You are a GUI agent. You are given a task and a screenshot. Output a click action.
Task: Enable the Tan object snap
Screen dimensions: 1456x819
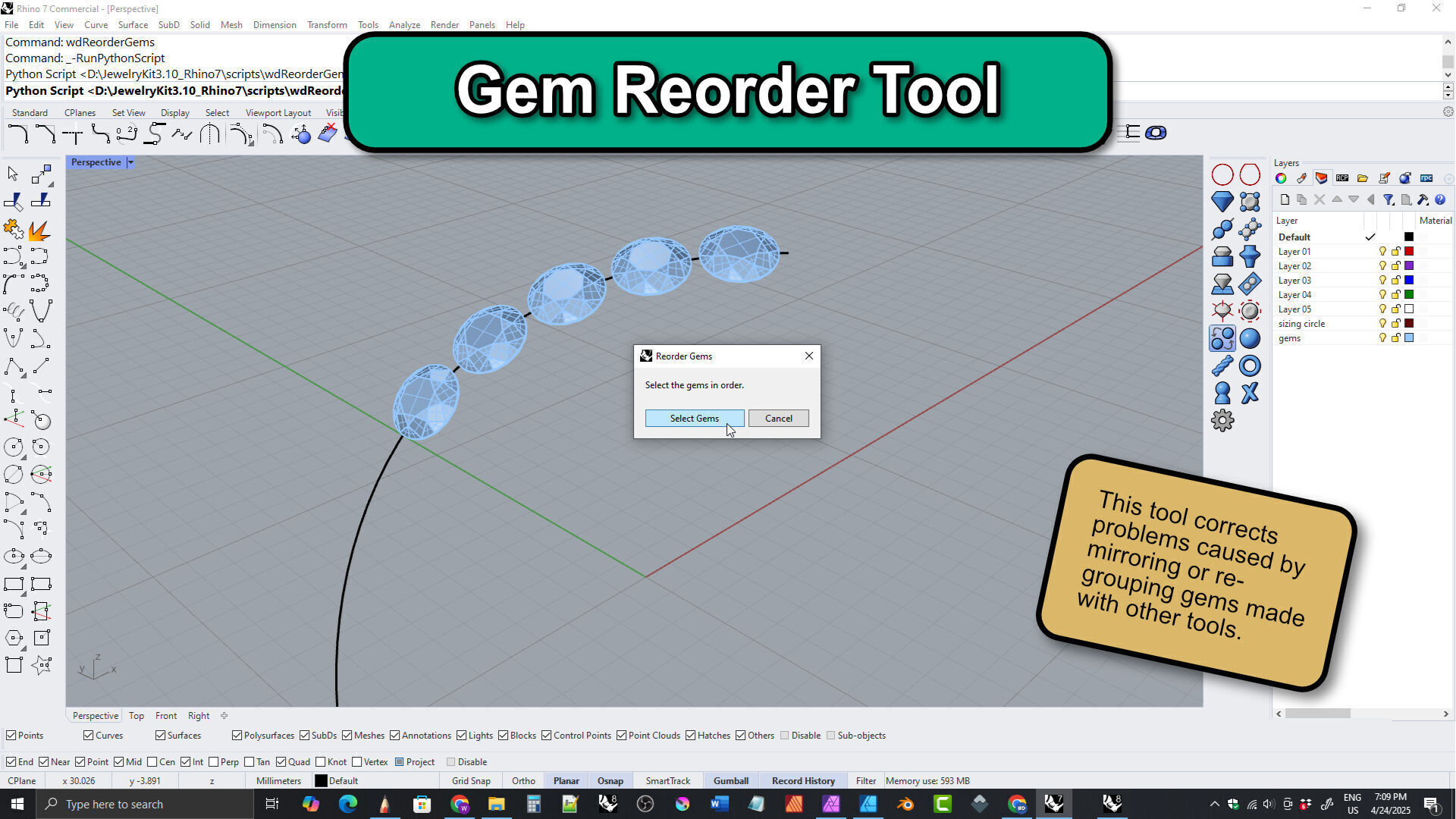pyautogui.click(x=249, y=762)
